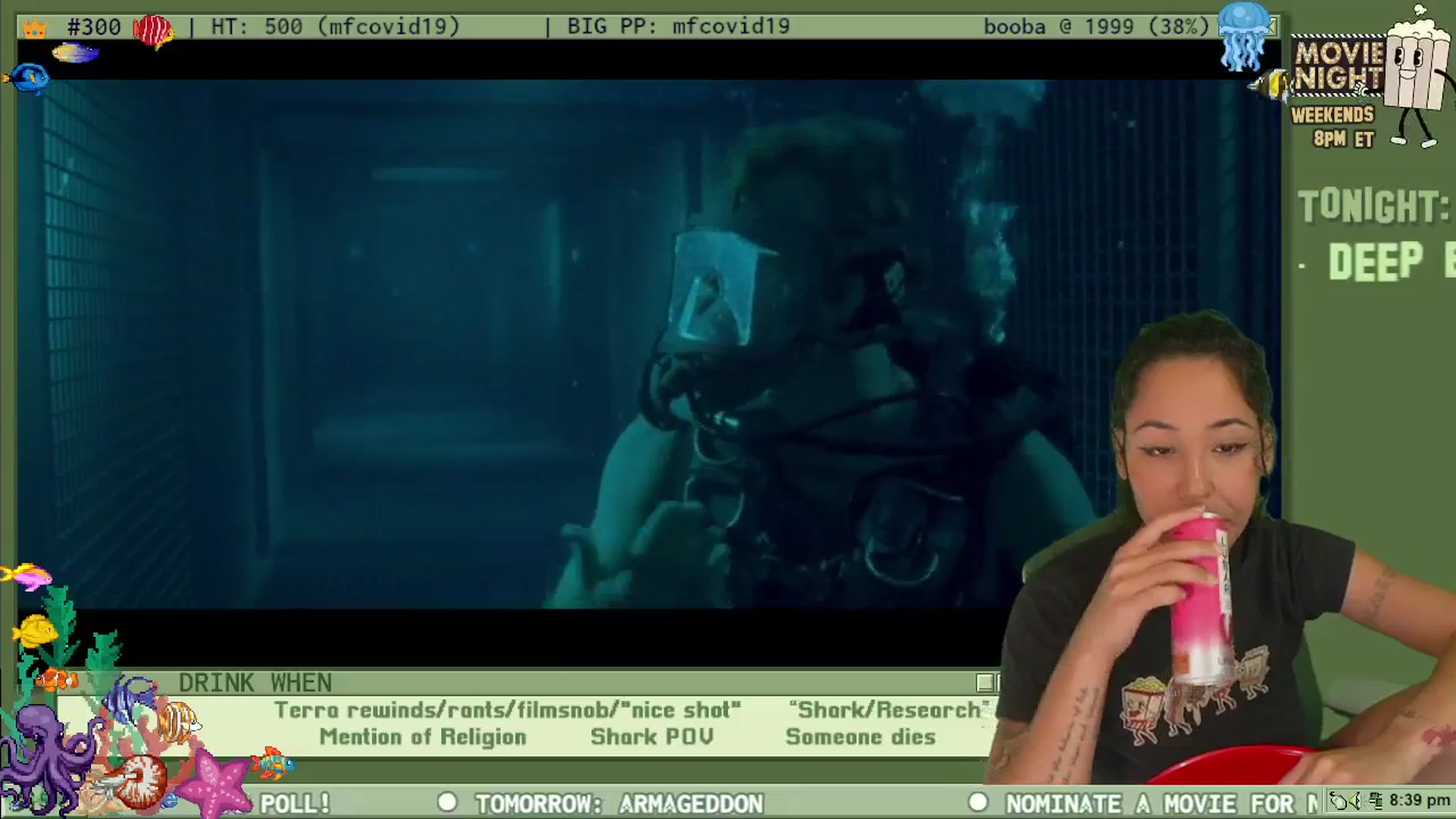Image resolution: width=1456 pixels, height=819 pixels.
Task: Click the 8:39 pm clock
Action: (x=1419, y=801)
